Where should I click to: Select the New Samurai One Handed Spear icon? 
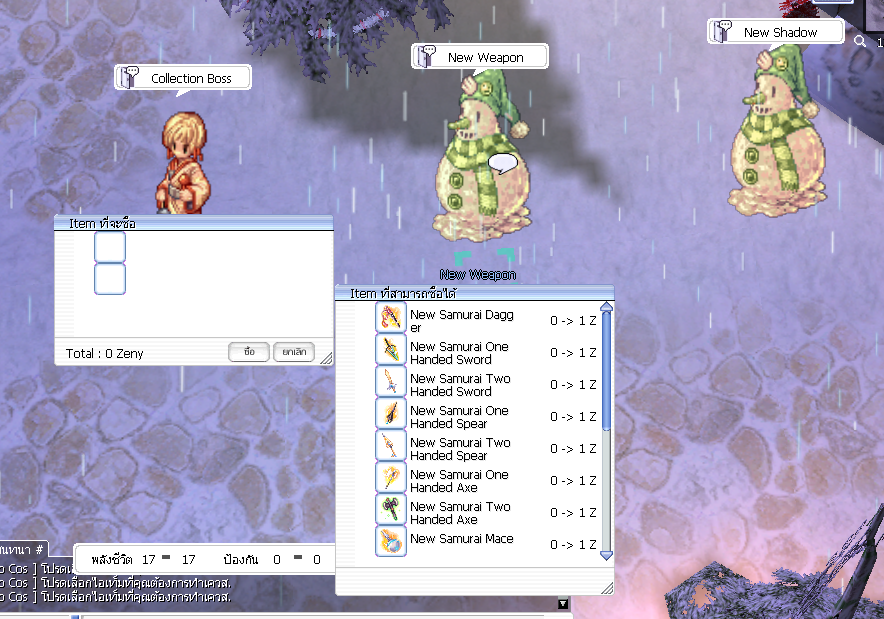[390, 413]
